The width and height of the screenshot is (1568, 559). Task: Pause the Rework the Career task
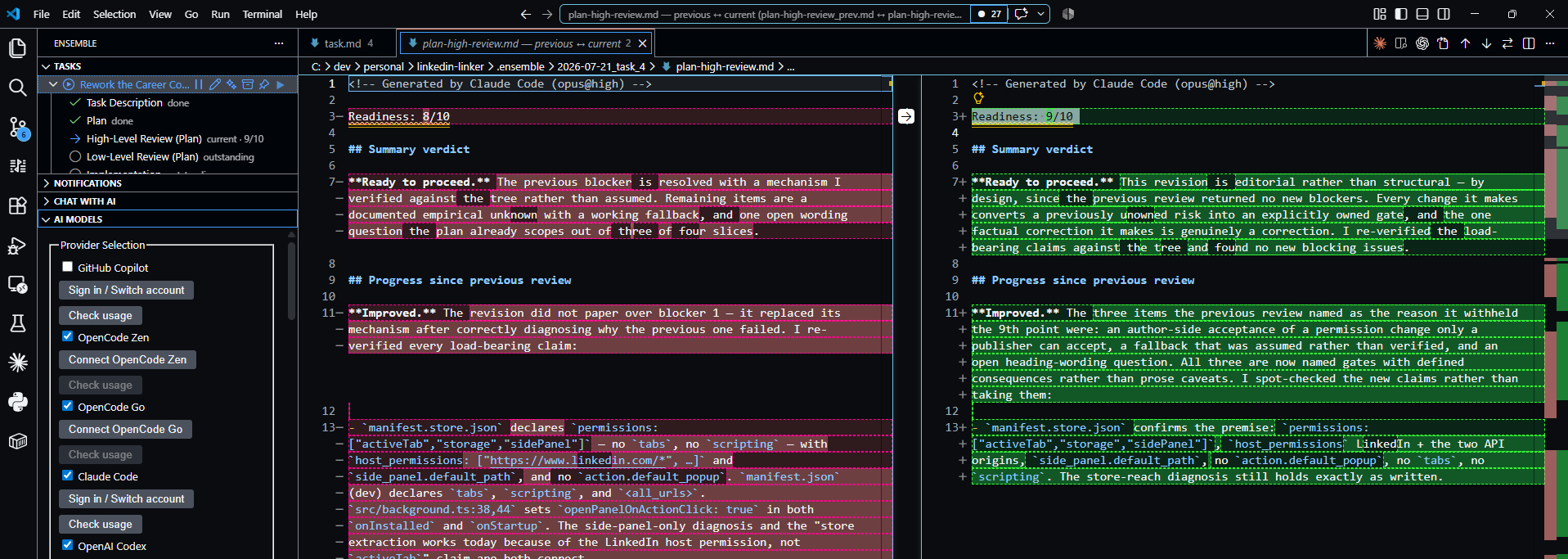198,84
